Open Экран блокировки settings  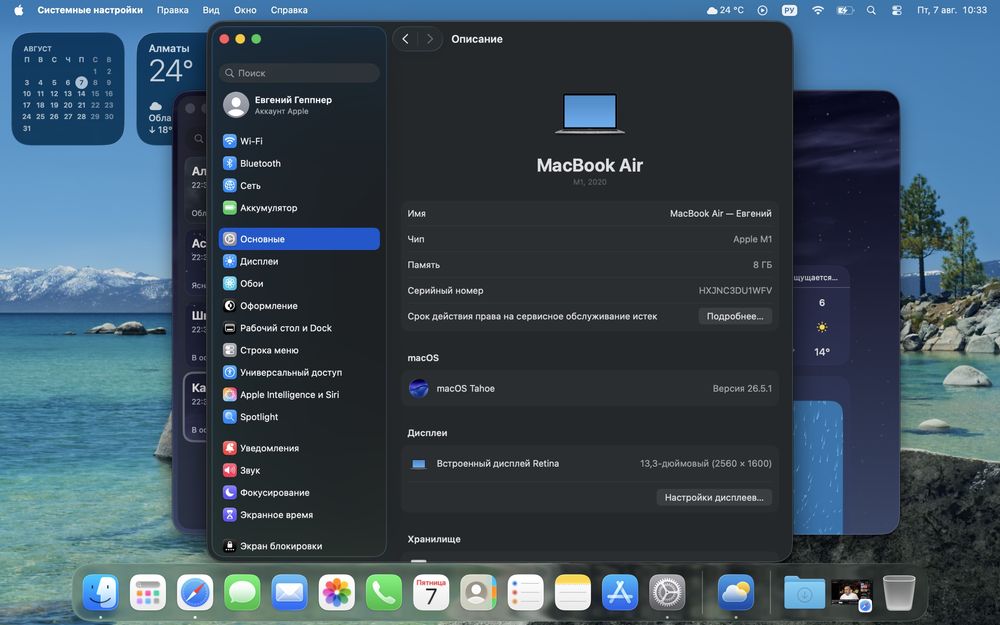click(299, 546)
